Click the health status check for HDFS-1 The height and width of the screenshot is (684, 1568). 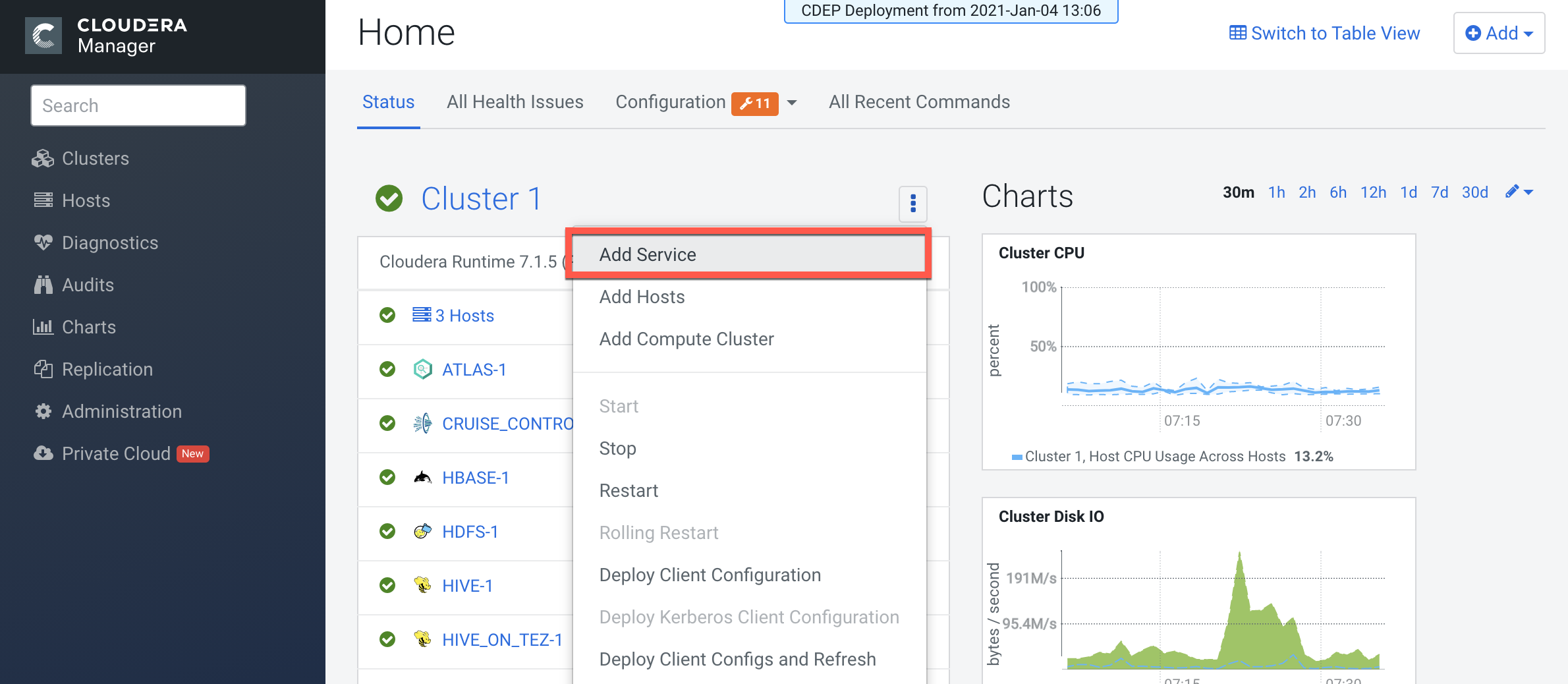(387, 531)
